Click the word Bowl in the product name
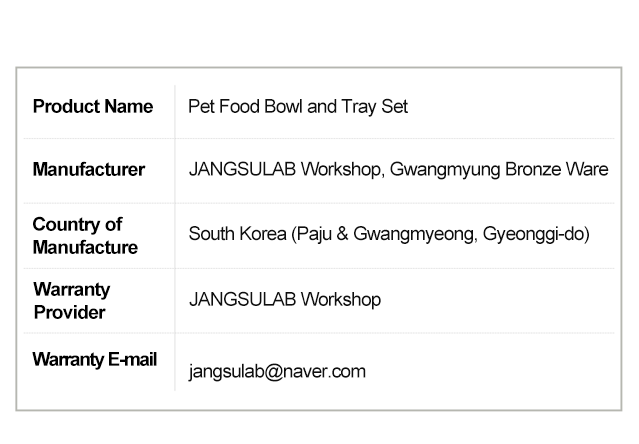The width and height of the screenshot is (639, 444). [x=283, y=107]
